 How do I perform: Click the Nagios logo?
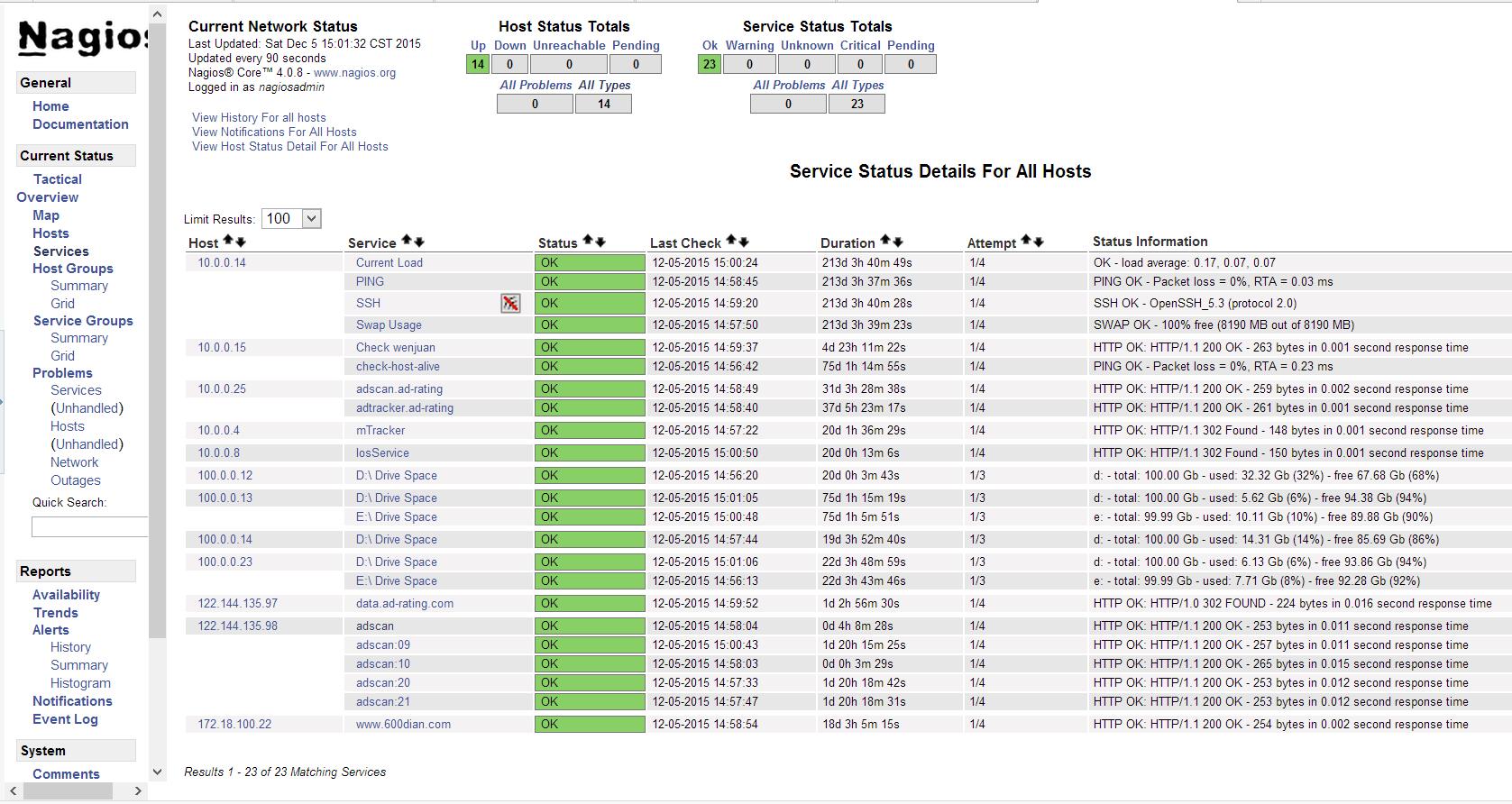[83, 38]
